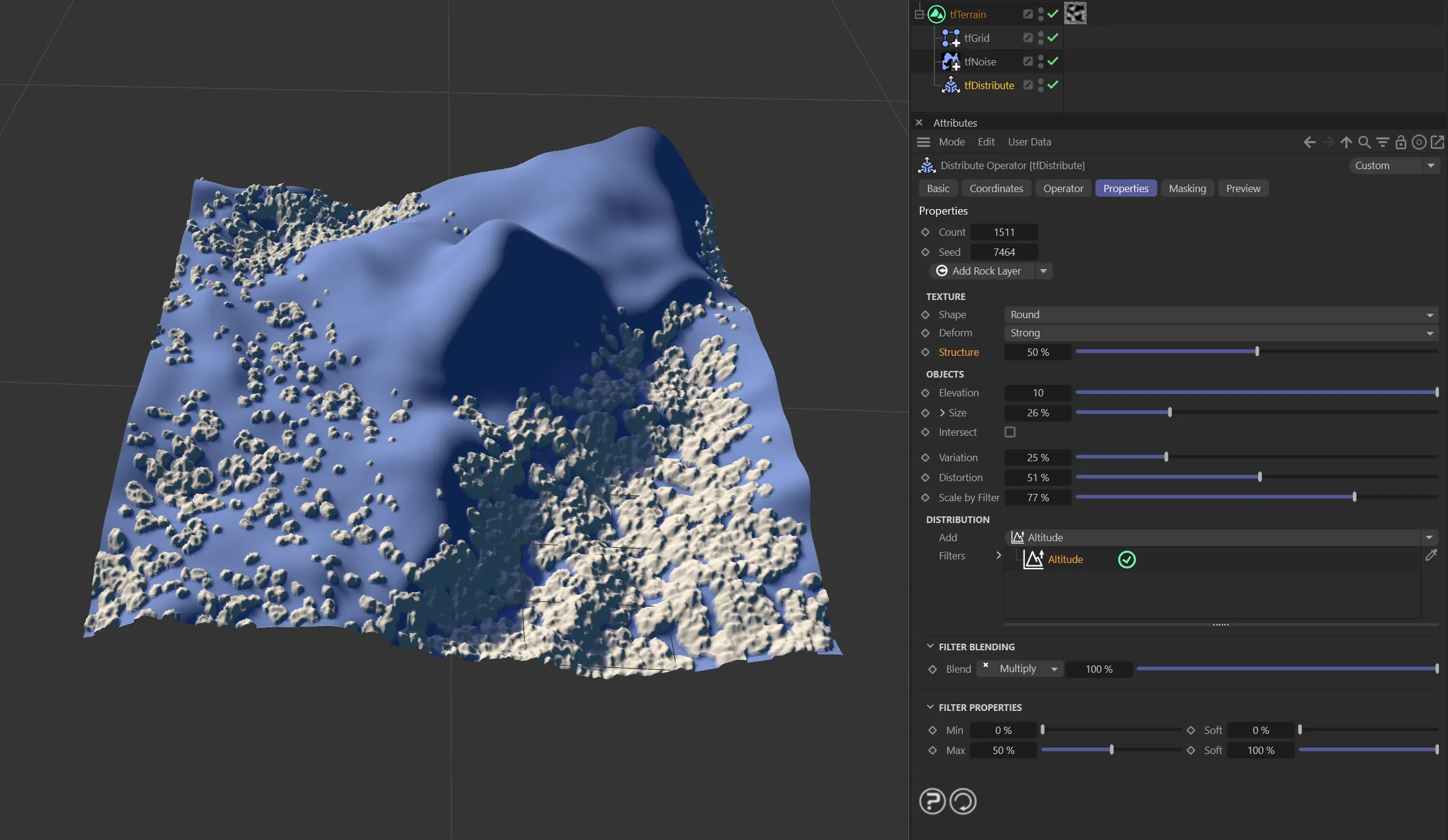Open the Blend mode Multiply dropdown
Screen dimensions: 1448x840
(x=1026, y=668)
